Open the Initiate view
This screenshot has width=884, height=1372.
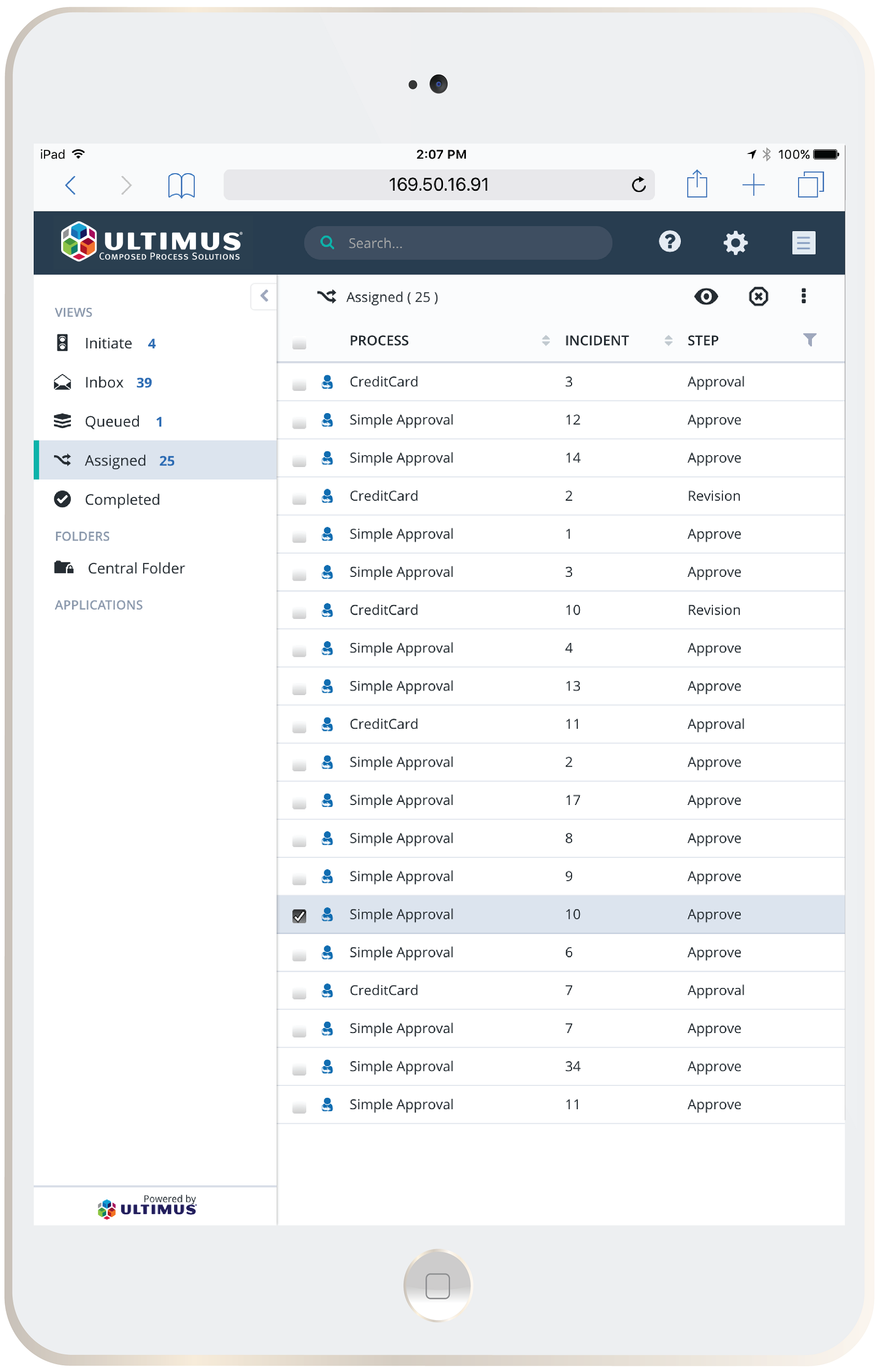point(108,343)
